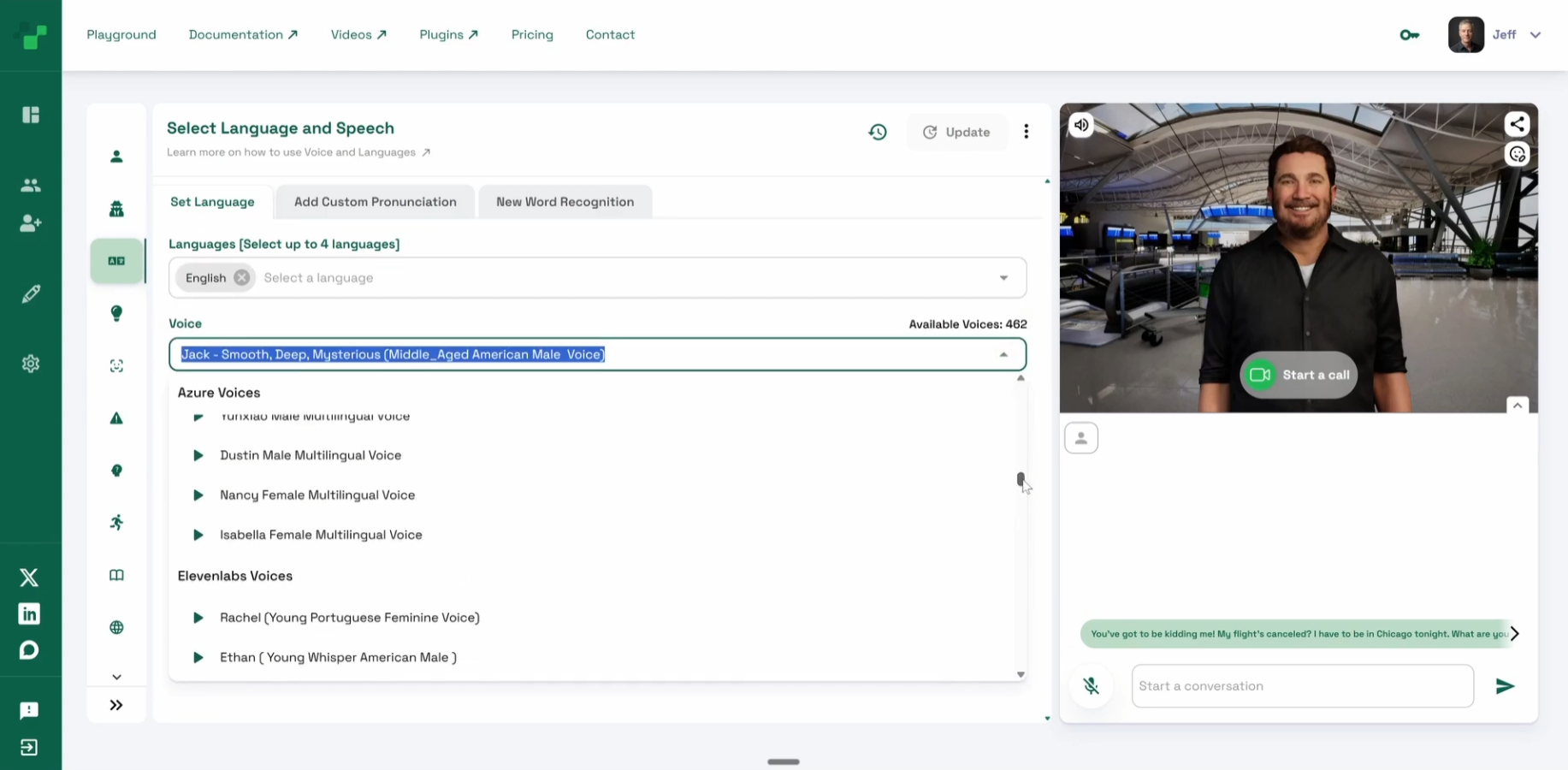Switch to the Add Custom Pronunciation tab

pos(376,202)
